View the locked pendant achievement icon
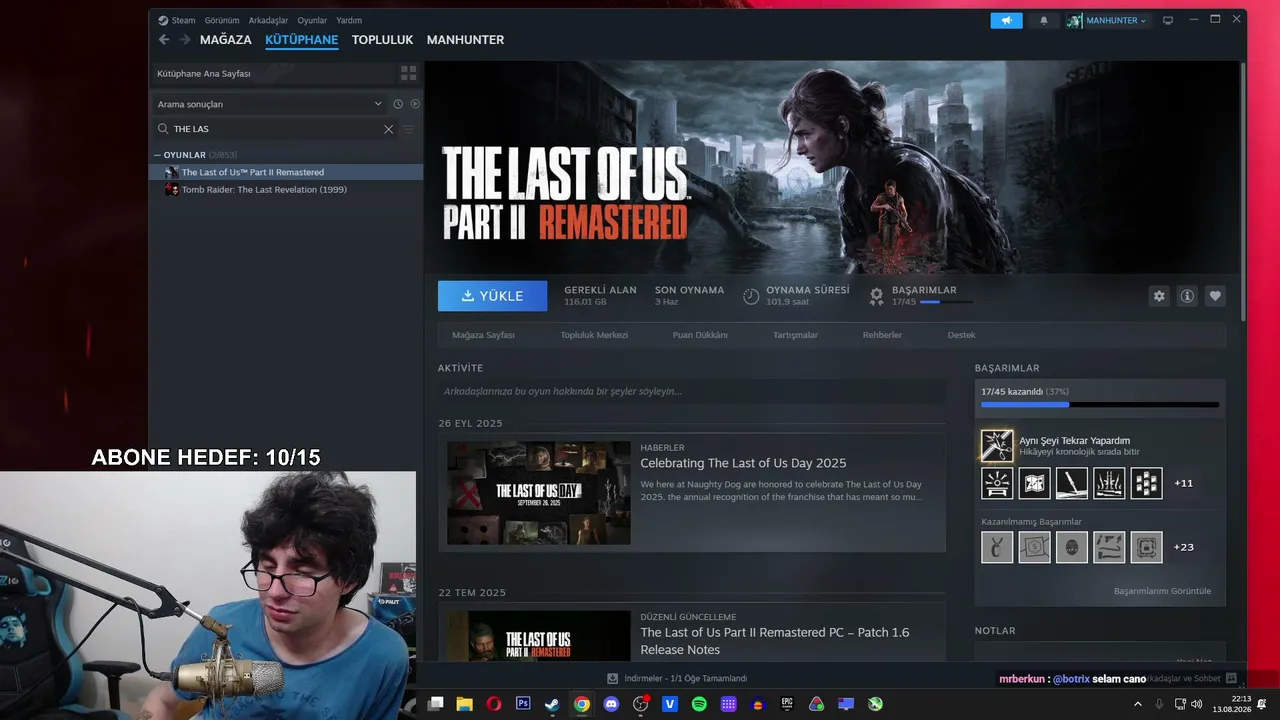This screenshot has width=1280, height=720. pos(997,547)
